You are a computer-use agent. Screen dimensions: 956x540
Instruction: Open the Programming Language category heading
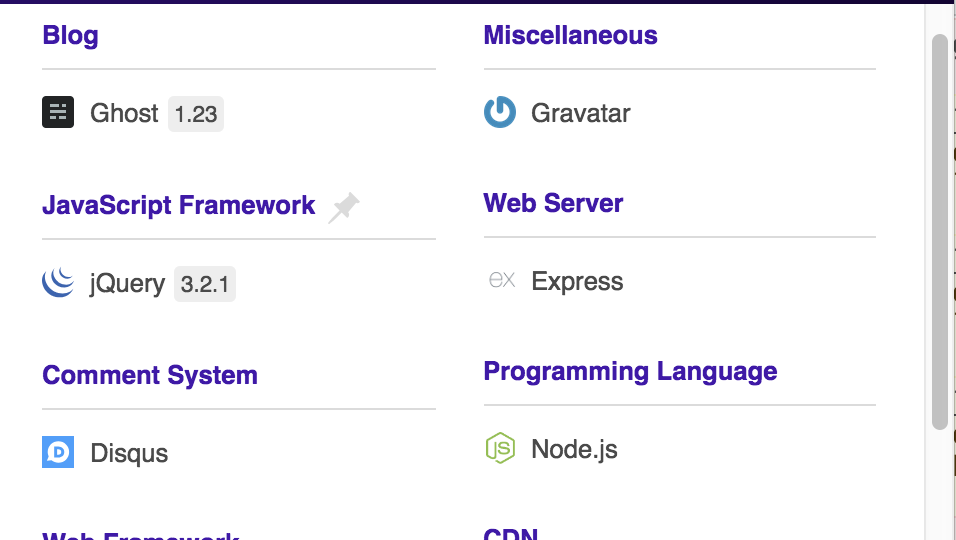click(630, 372)
